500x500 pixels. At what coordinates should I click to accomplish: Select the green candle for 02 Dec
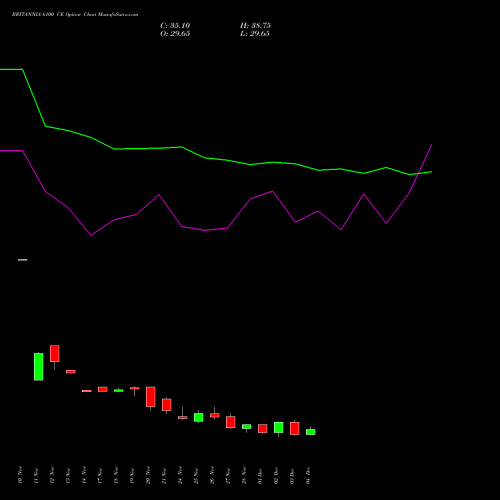pyautogui.click(x=279, y=428)
